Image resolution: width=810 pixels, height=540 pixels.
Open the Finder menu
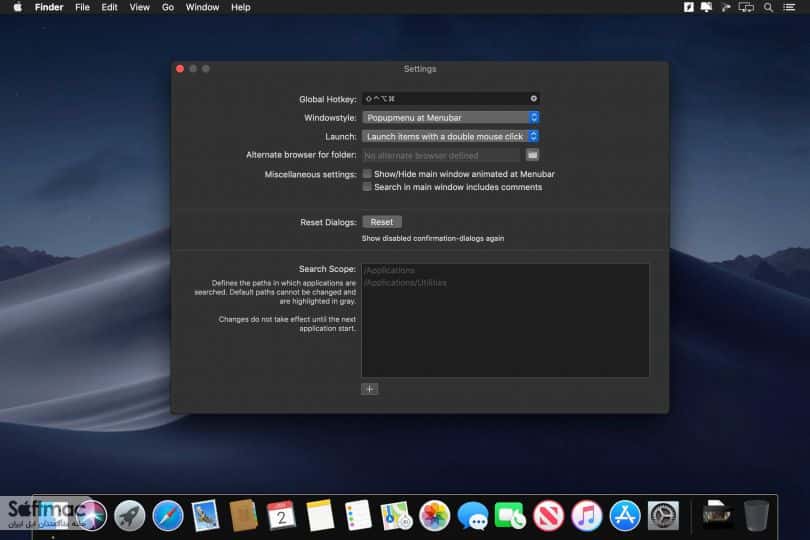point(49,7)
